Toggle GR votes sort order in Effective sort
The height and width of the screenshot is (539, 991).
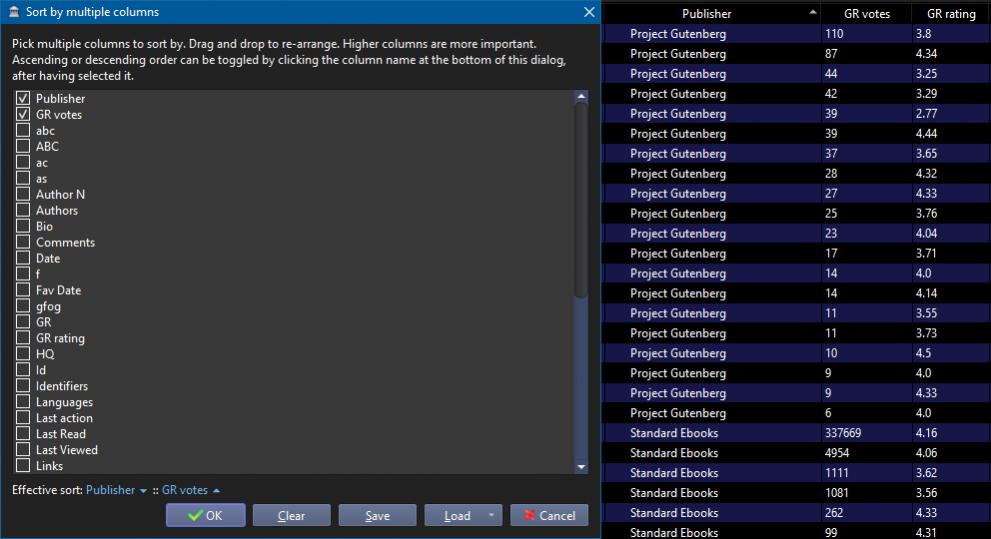click(x=191, y=490)
